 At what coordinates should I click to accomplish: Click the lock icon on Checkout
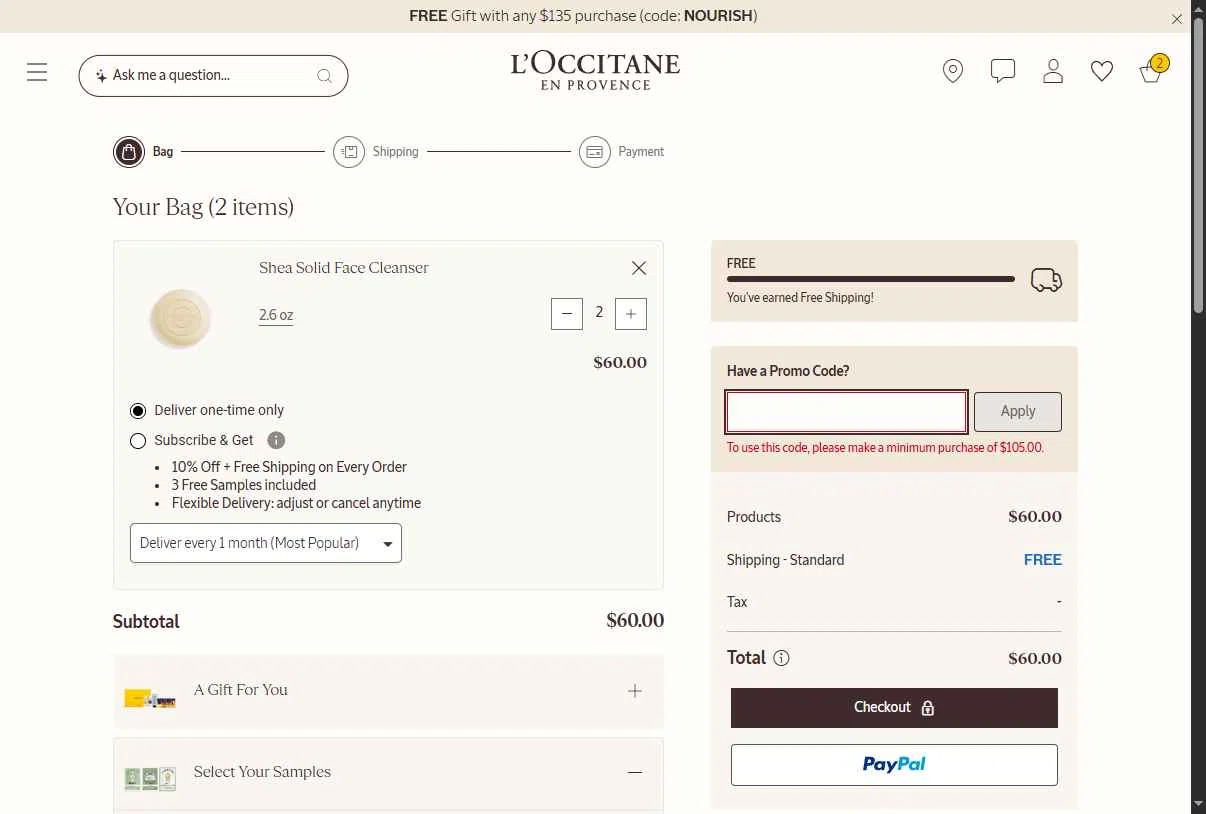pos(928,709)
